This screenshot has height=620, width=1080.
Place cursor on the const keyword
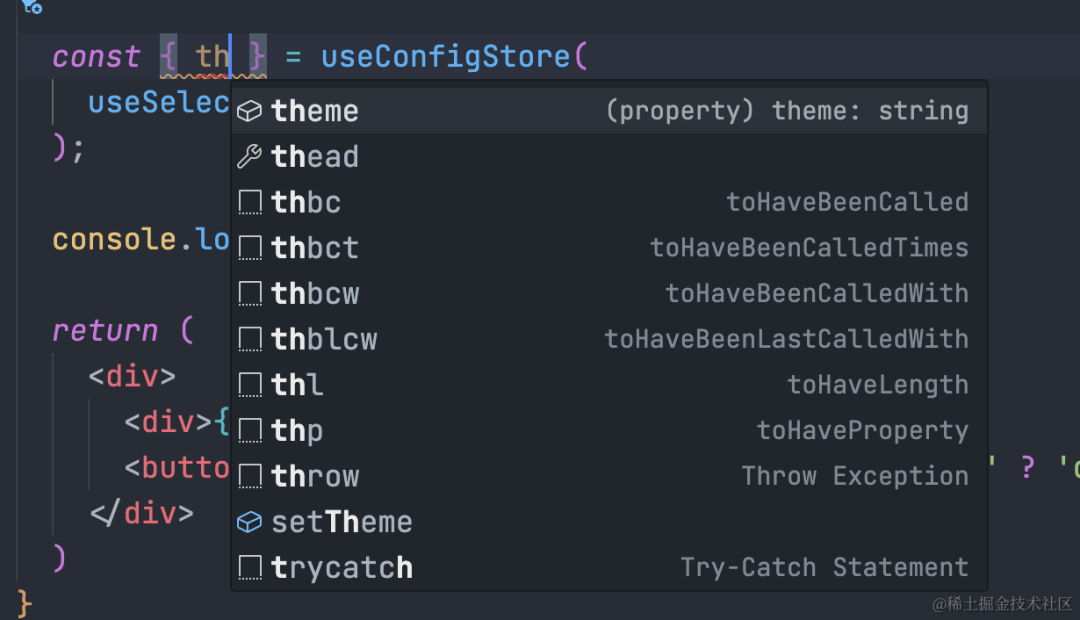pos(96,57)
